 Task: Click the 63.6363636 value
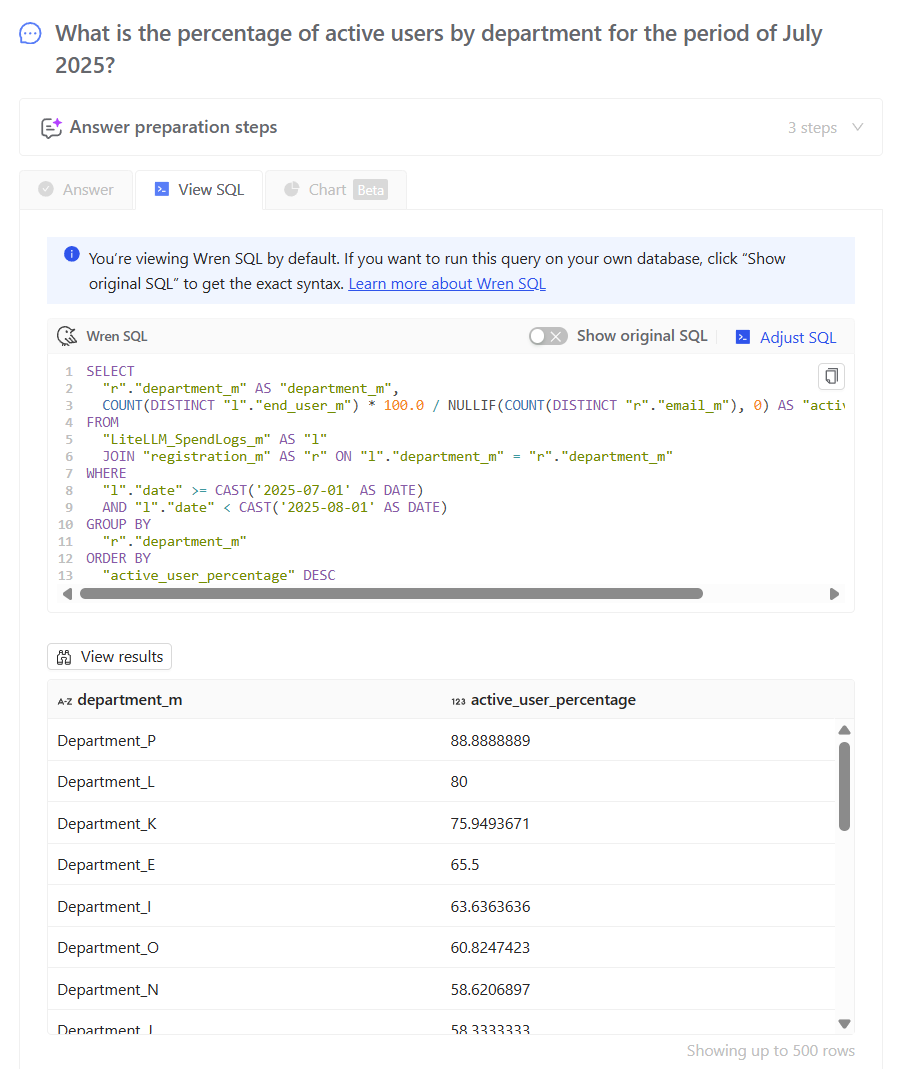click(490, 907)
